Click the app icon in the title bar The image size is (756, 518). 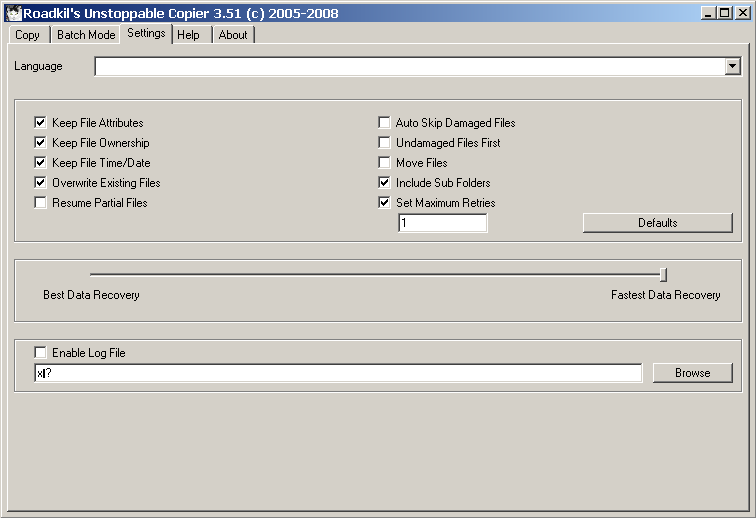pos(14,13)
